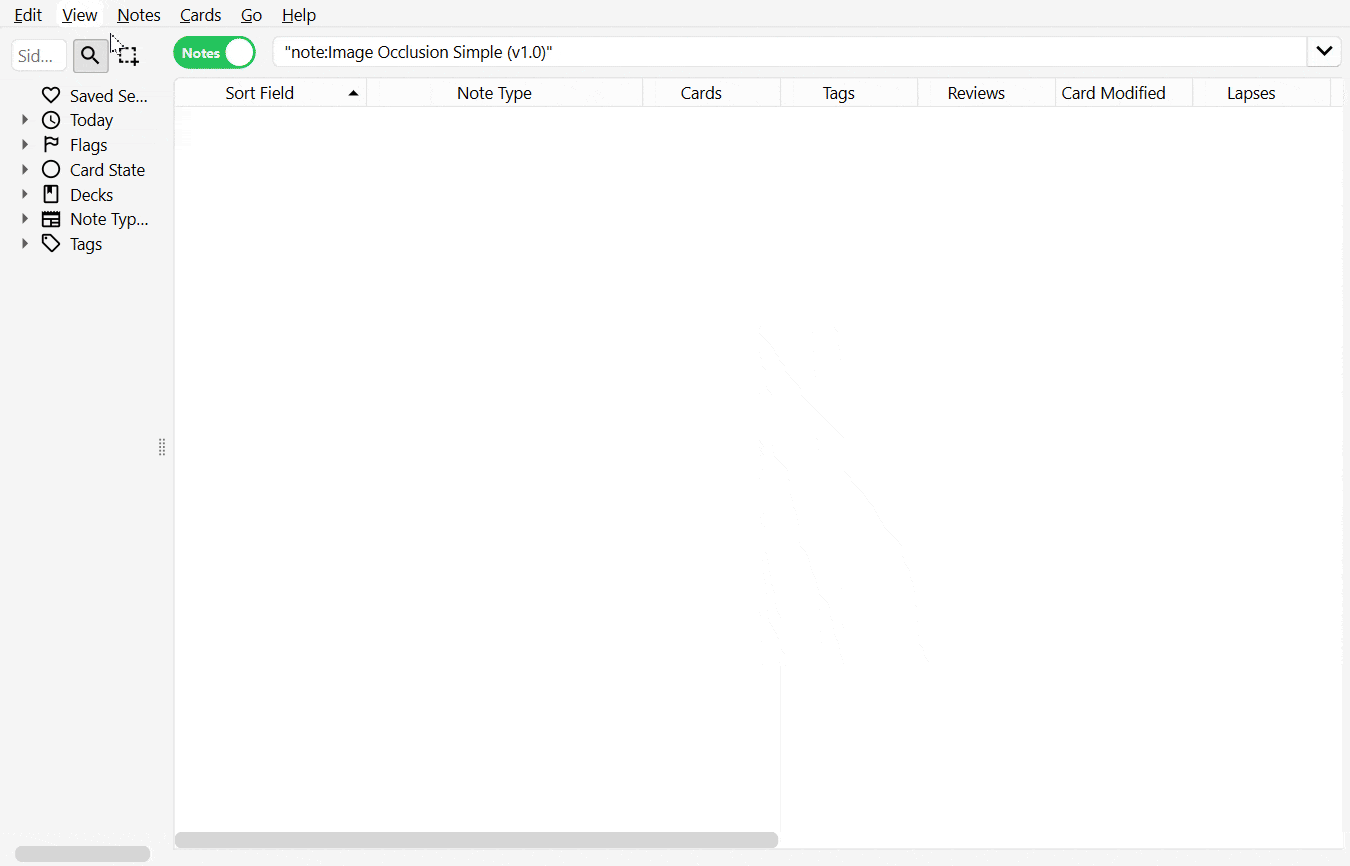The width and height of the screenshot is (1350, 866).
Task: Activate the selection mode icon
Action: [127, 55]
